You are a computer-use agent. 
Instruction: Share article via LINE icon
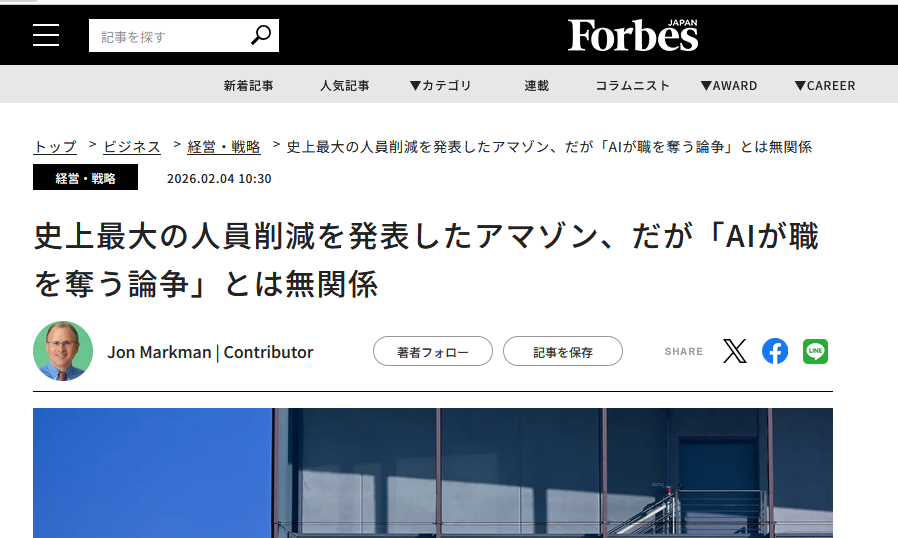(x=815, y=351)
